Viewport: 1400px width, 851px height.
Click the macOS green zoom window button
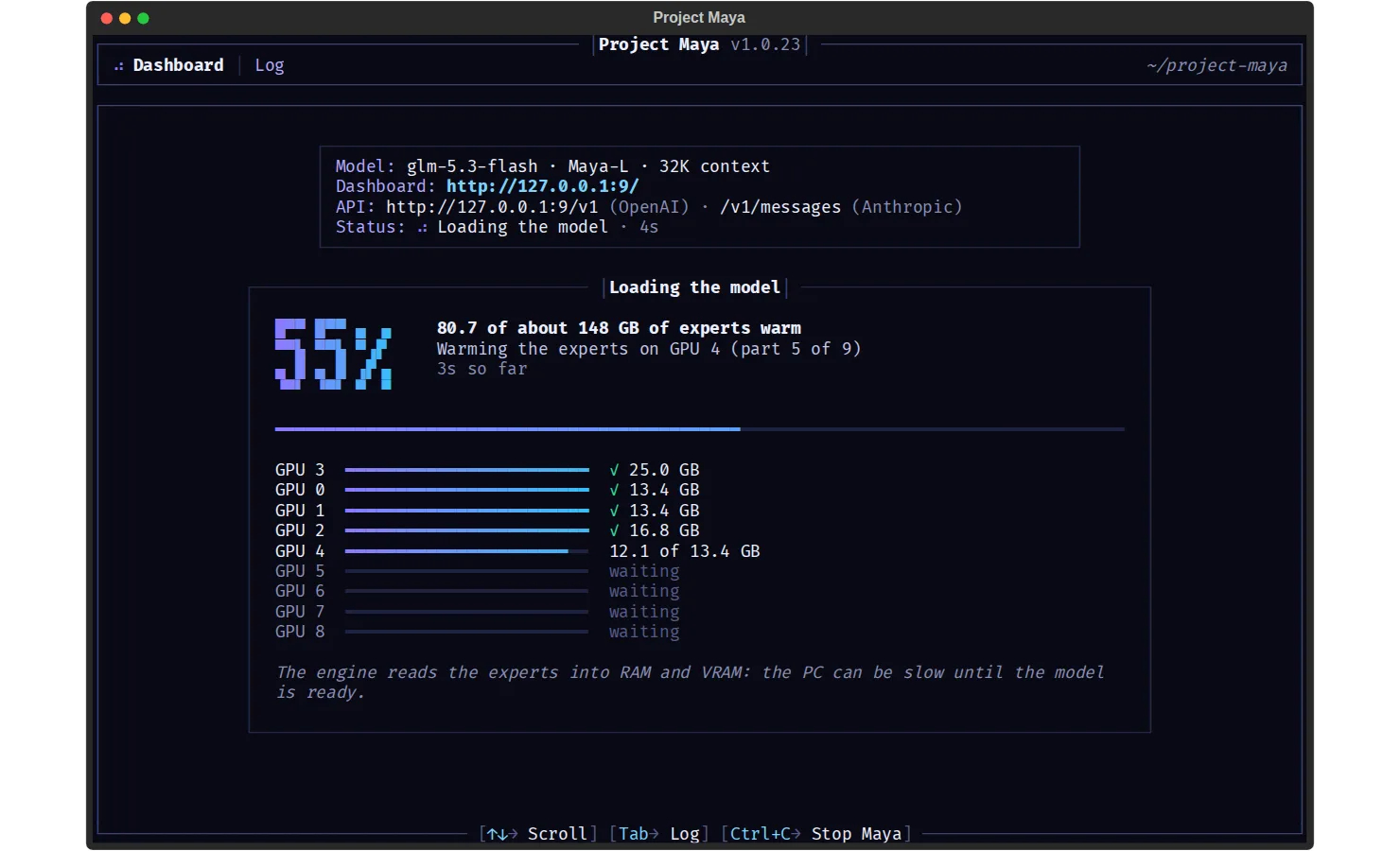pos(143,18)
